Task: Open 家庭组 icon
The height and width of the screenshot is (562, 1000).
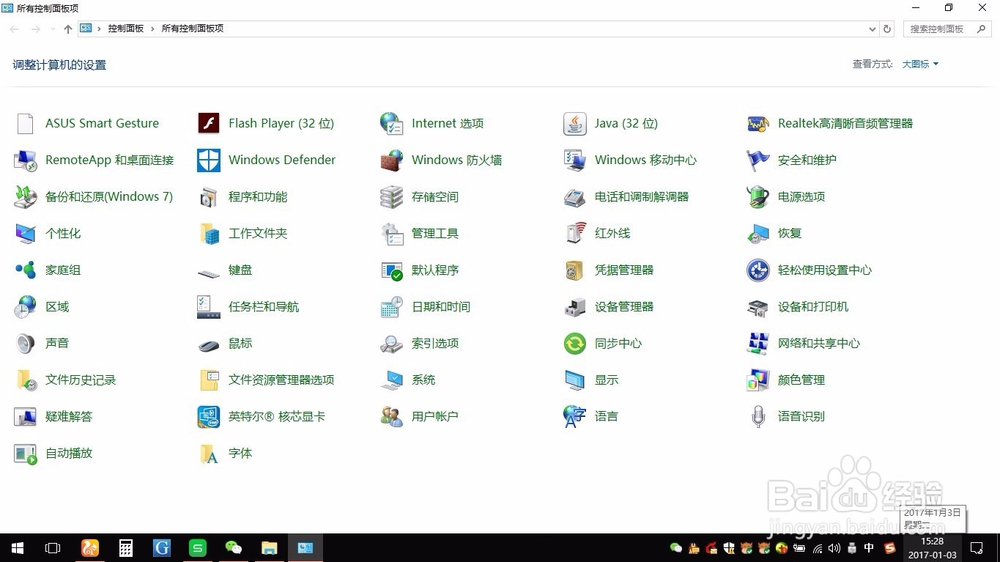Action: (x=26, y=270)
